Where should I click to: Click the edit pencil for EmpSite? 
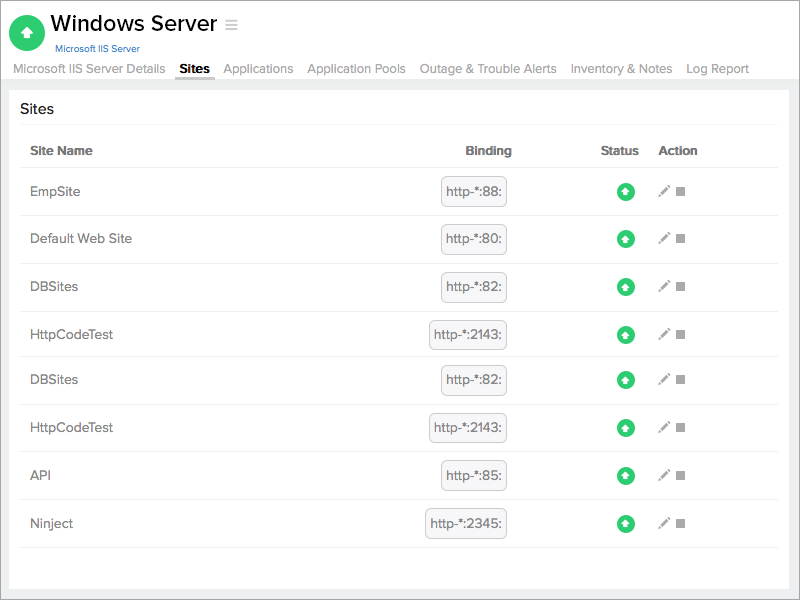[664, 191]
